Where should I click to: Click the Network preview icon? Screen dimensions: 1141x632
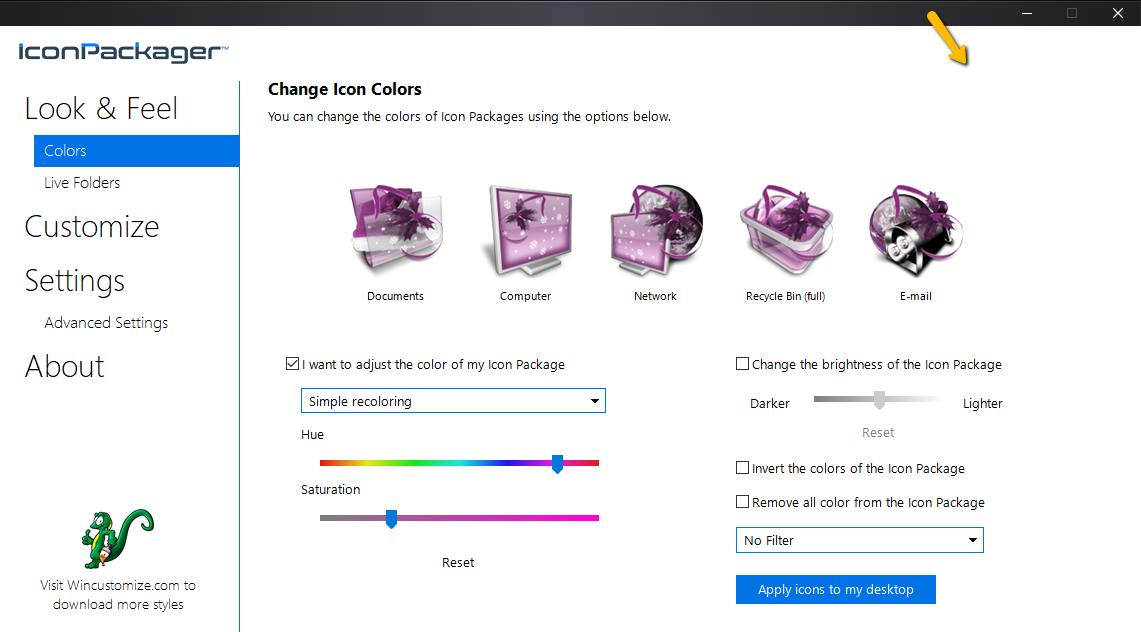(x=656, y=230)
